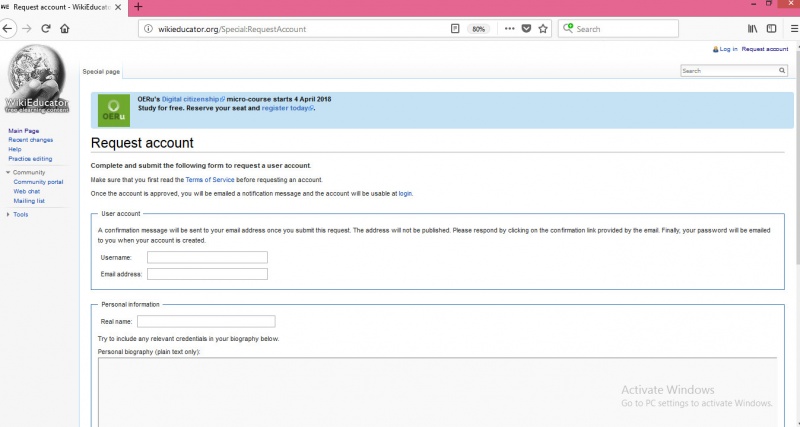The image size is (800, 427).
Task: Reload the page with the refresh icon
Action: click(x=45, y=29)
